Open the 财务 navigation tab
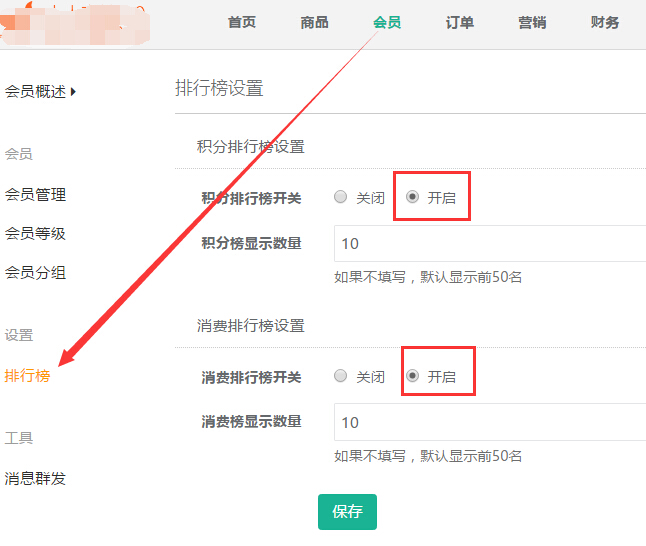 pyautogui.click(x=605, y=22)
